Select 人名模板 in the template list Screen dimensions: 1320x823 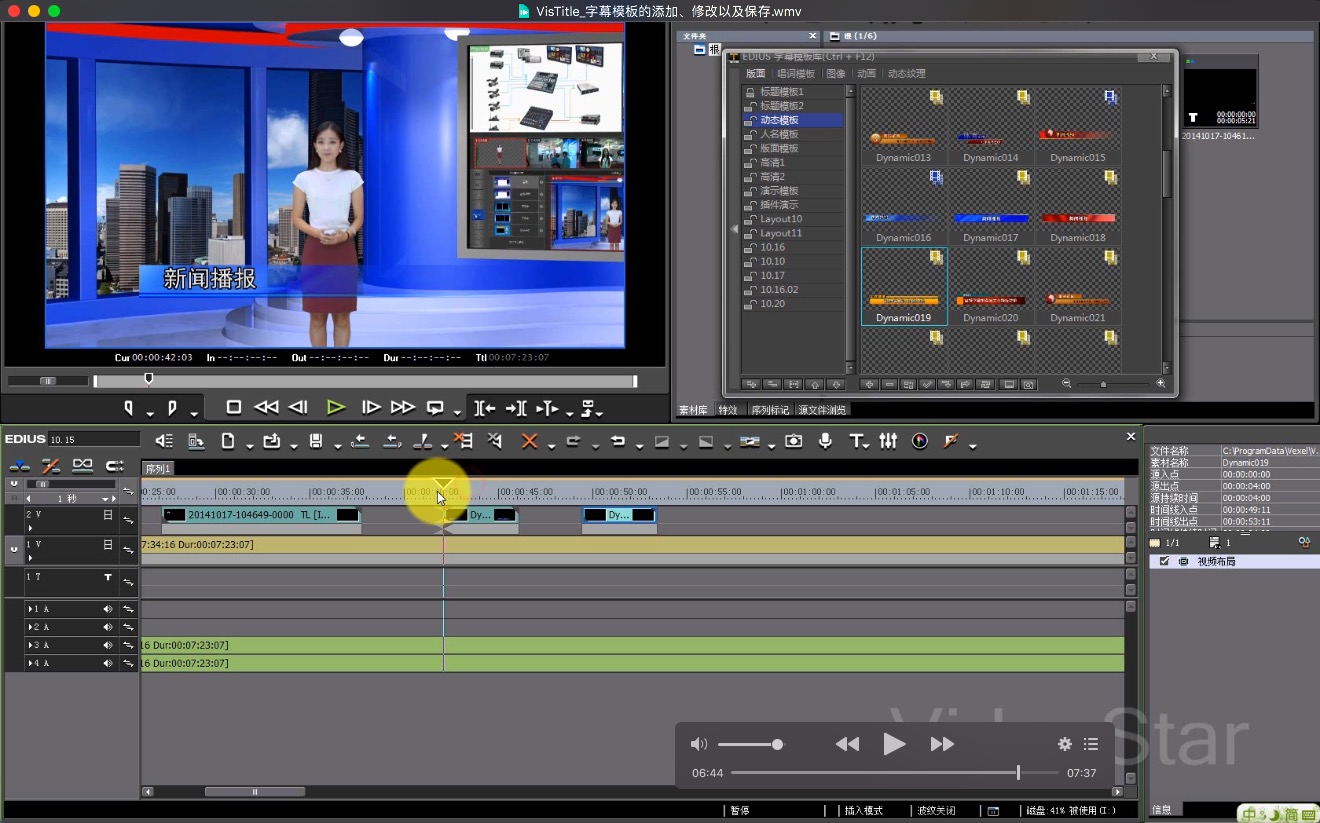pyautogui.click(x=779, y=134)
